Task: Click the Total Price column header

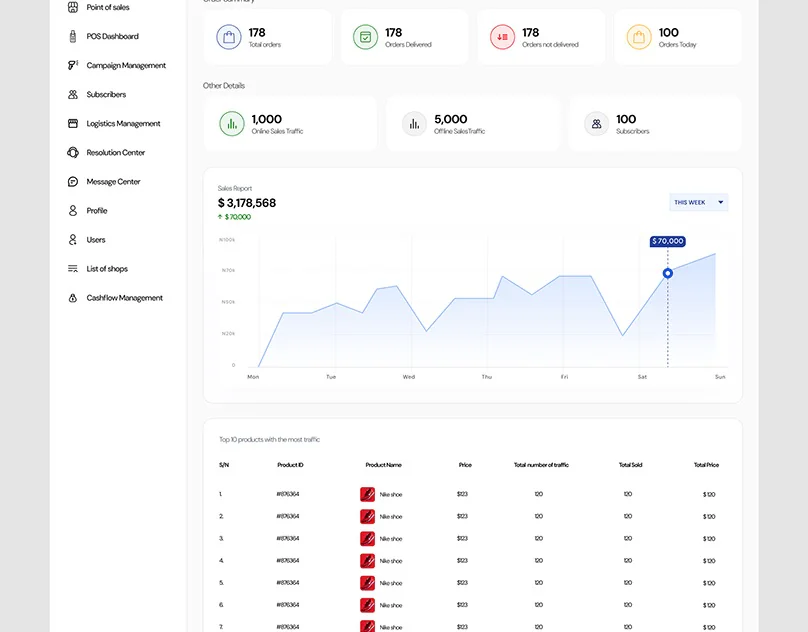Action: 706,465
